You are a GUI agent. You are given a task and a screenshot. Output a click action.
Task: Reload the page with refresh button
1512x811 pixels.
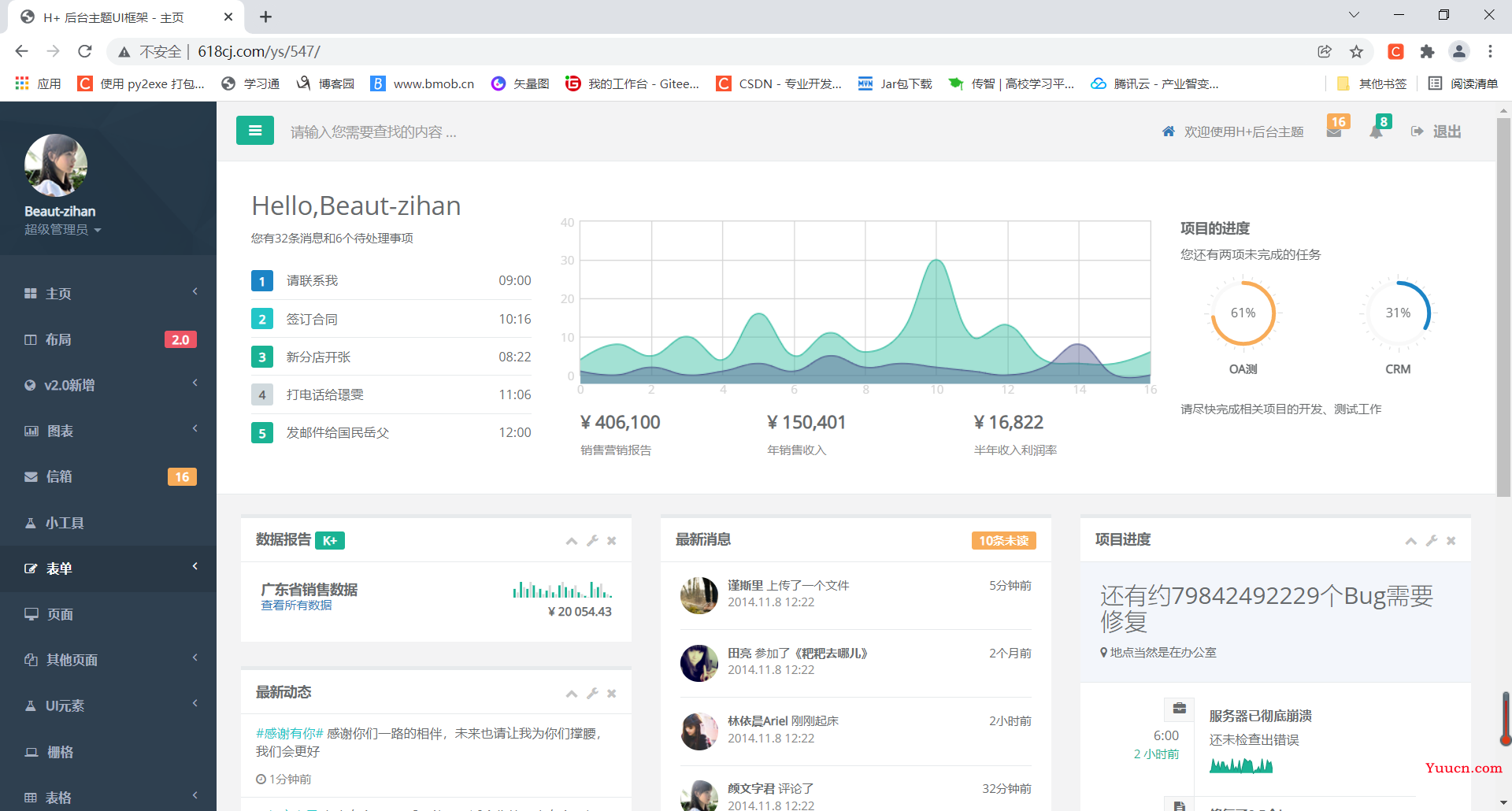pyautogui.click(x=85, y=51)
